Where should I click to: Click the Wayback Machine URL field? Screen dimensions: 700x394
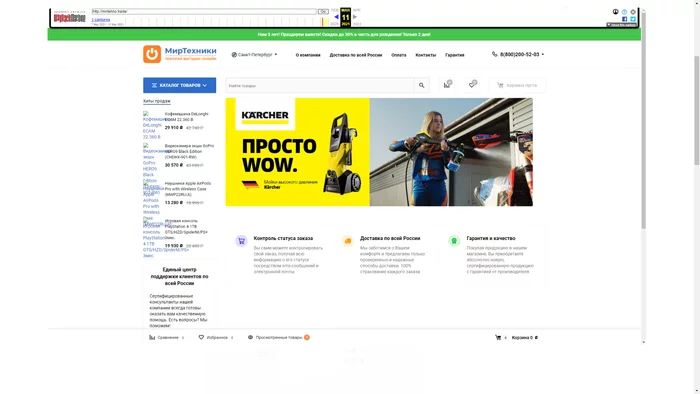tap(204, 12)
